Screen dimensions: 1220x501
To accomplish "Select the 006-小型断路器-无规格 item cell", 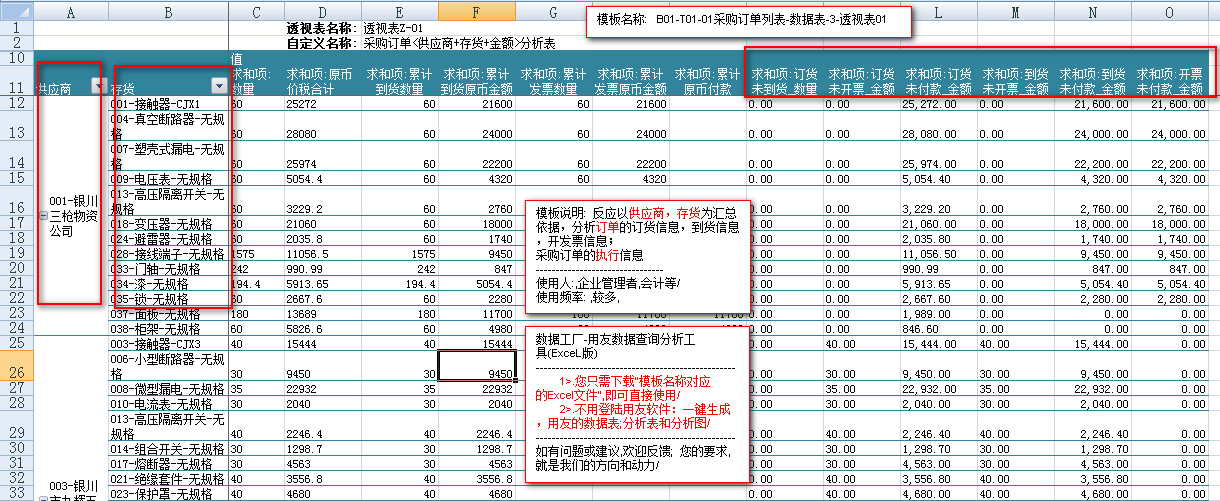I will pos(167,366).
